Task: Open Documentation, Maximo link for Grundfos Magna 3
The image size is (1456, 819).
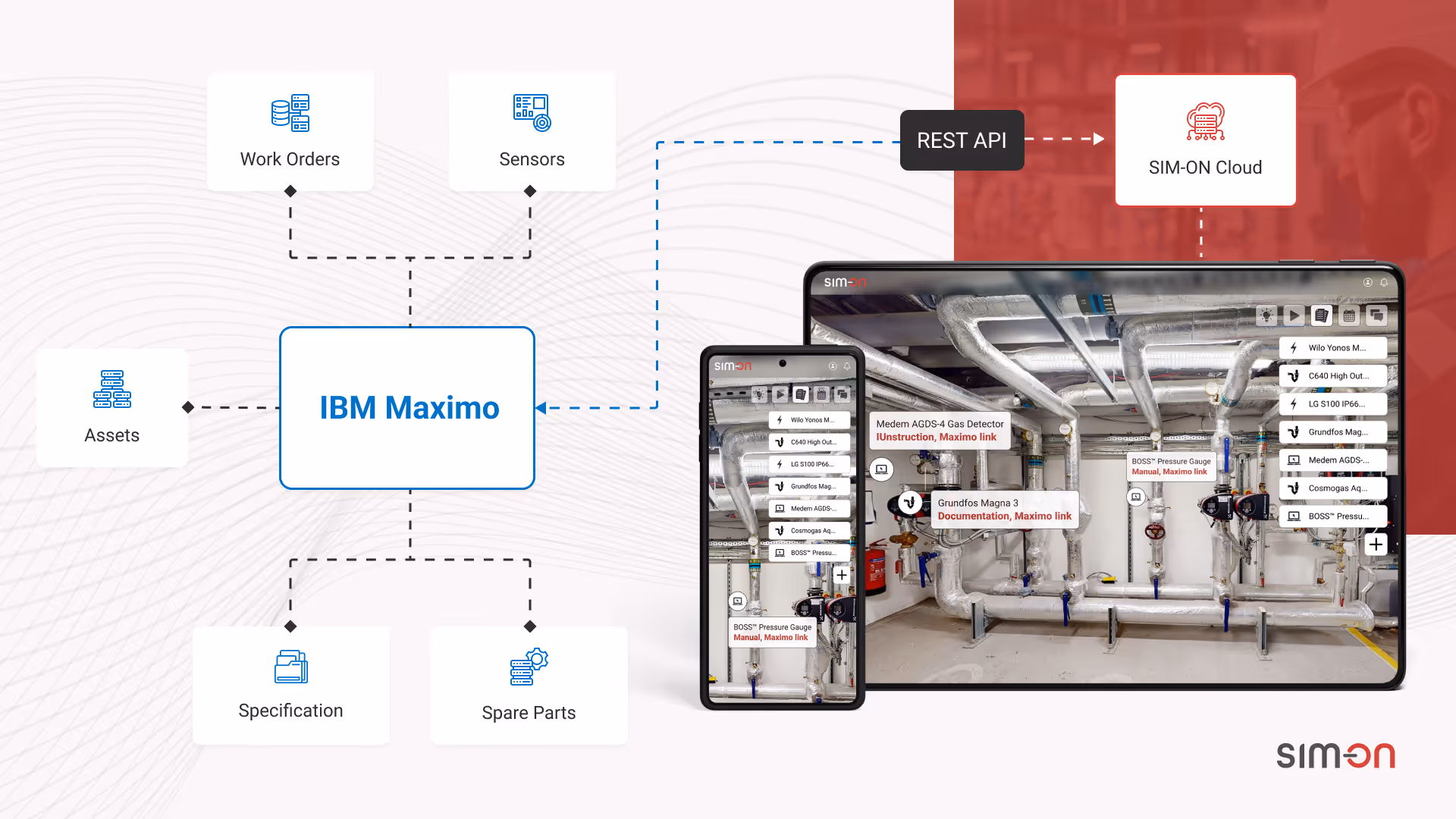Action: (x=1004, y=516)
